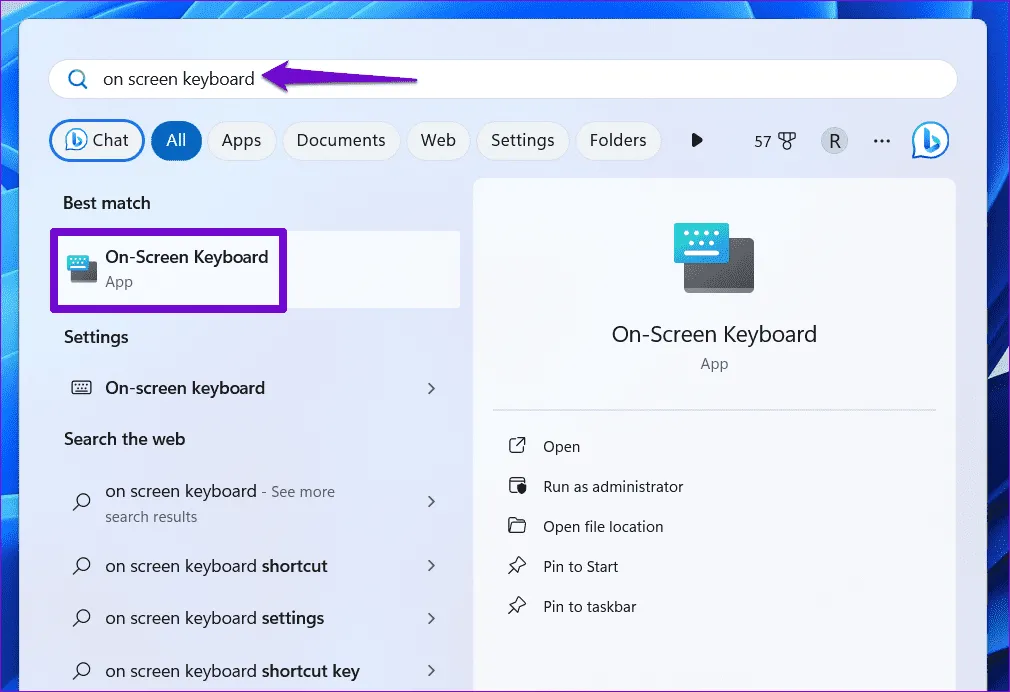Click the user account avatar R

(x=834, y=141)
